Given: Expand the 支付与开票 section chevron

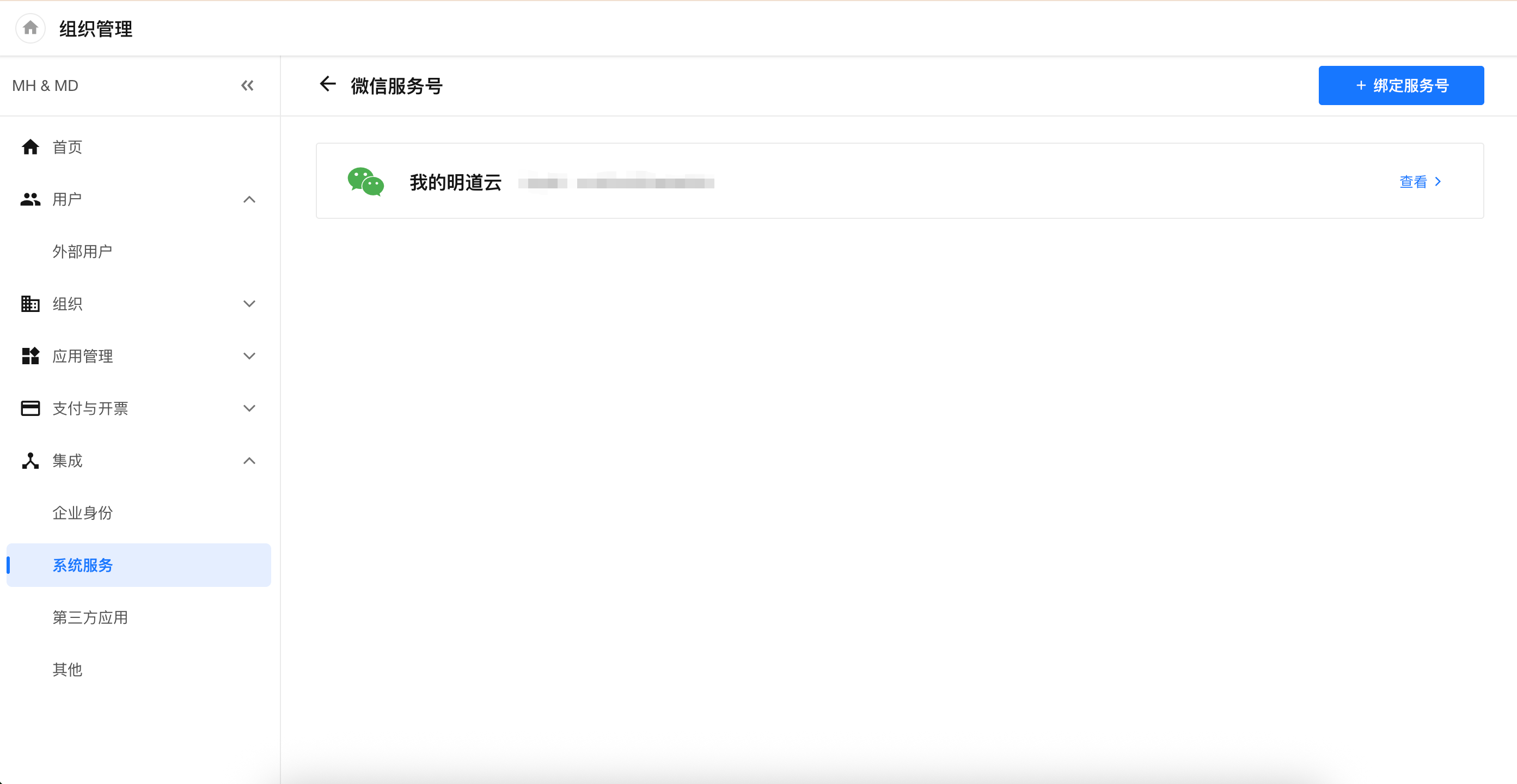Looking at the screenshot, I should coord(249,408).
